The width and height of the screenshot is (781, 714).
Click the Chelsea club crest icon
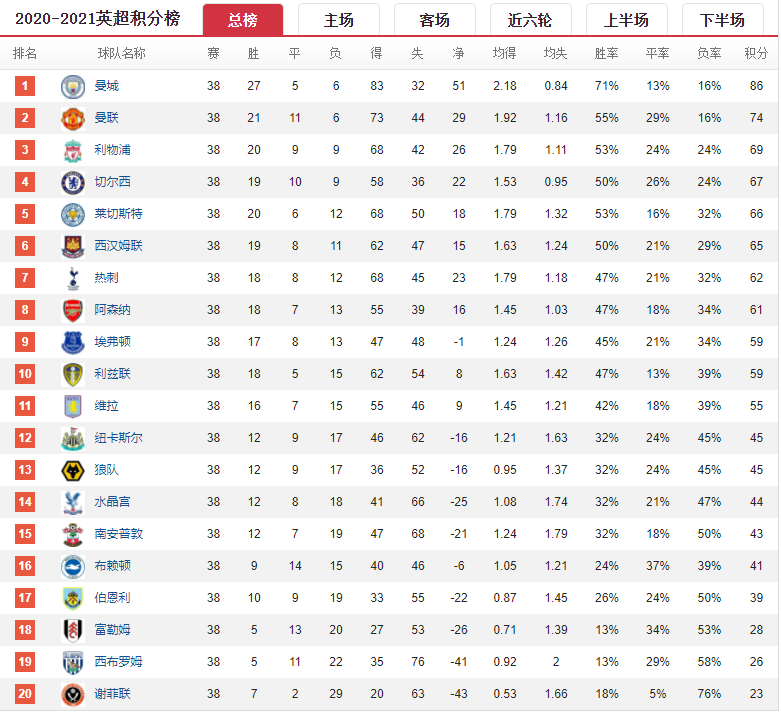coord(73,182)
